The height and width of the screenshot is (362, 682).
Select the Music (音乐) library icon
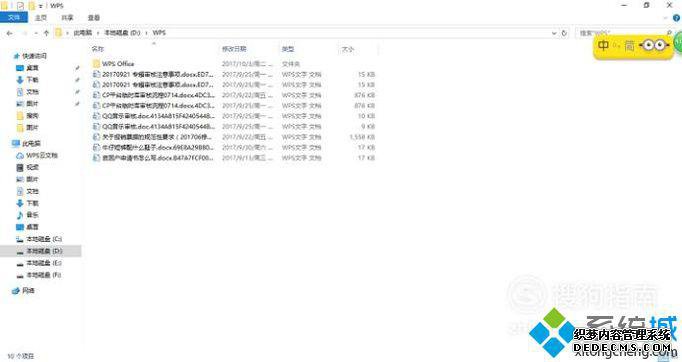click(x=20, y=215)
